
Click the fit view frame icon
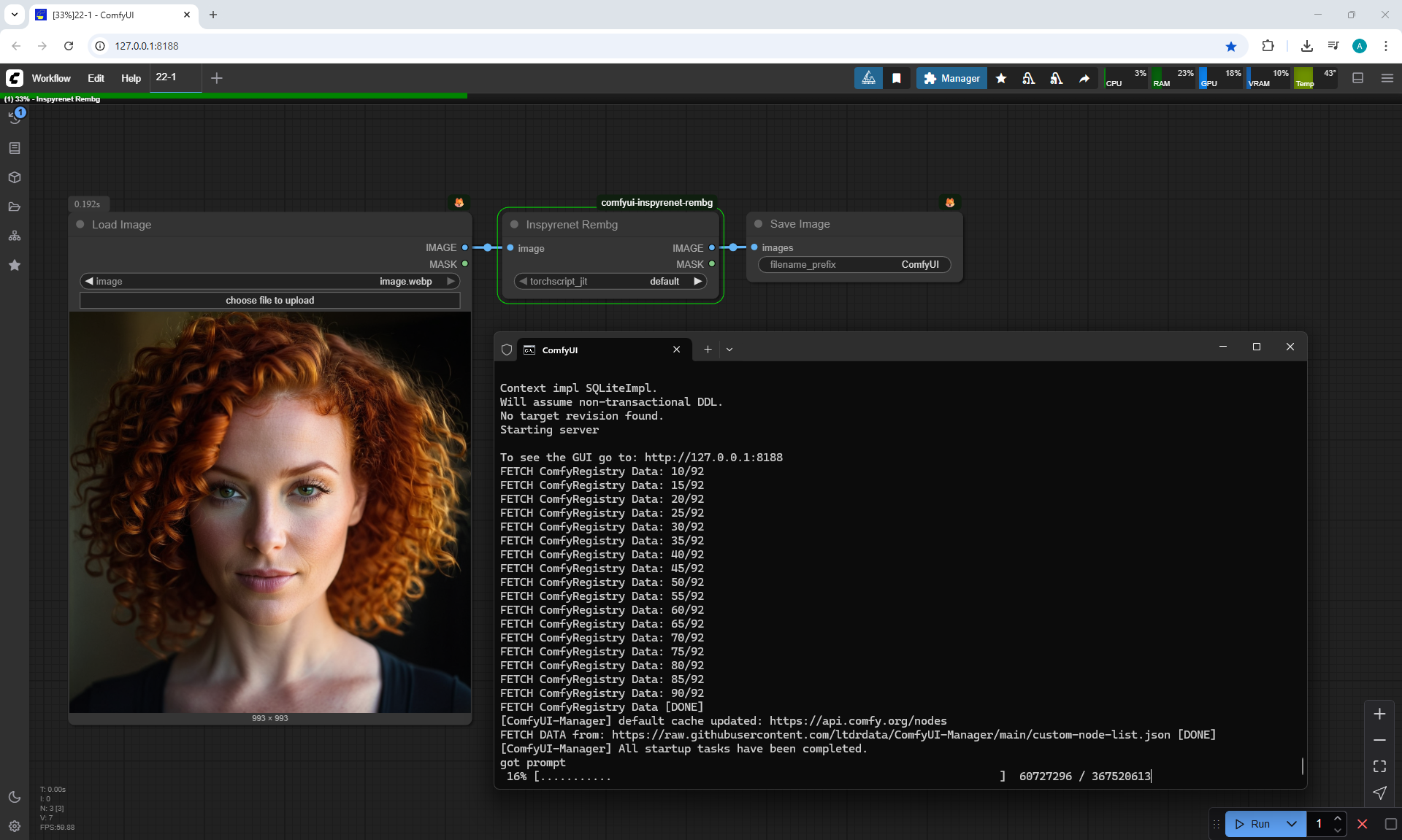[x=1379, y=766]
